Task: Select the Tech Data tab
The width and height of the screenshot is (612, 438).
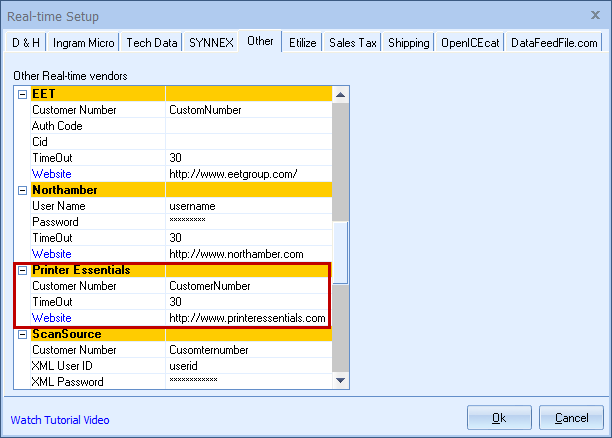Action: [152, 42]
